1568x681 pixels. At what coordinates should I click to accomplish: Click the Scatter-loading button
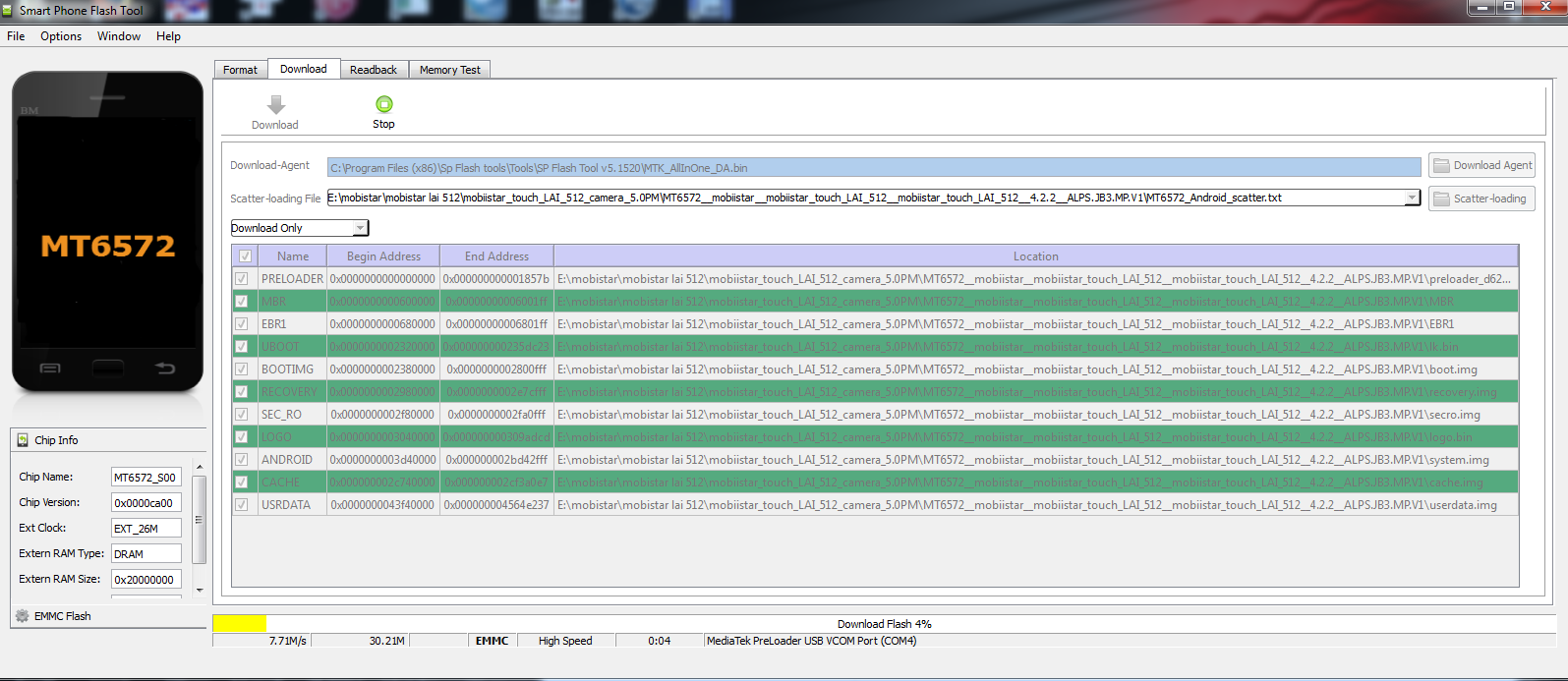pyautogui.click(x=1481, y=199)
